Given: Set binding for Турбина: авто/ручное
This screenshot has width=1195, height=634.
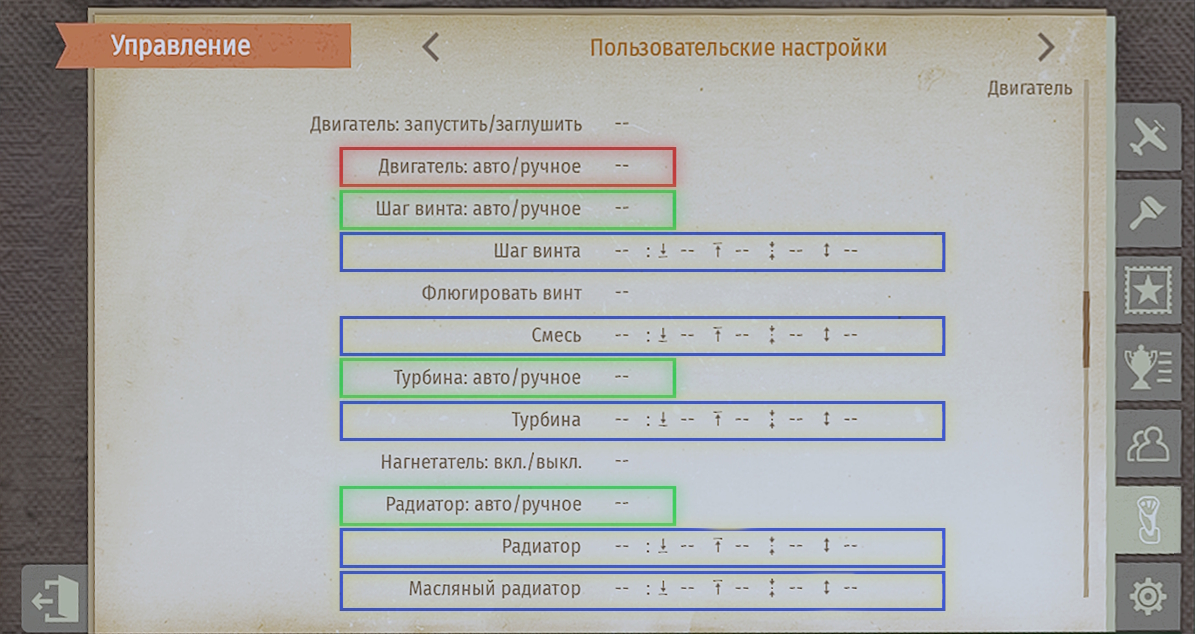Looking at the screenshot, I should click(622, 377).
